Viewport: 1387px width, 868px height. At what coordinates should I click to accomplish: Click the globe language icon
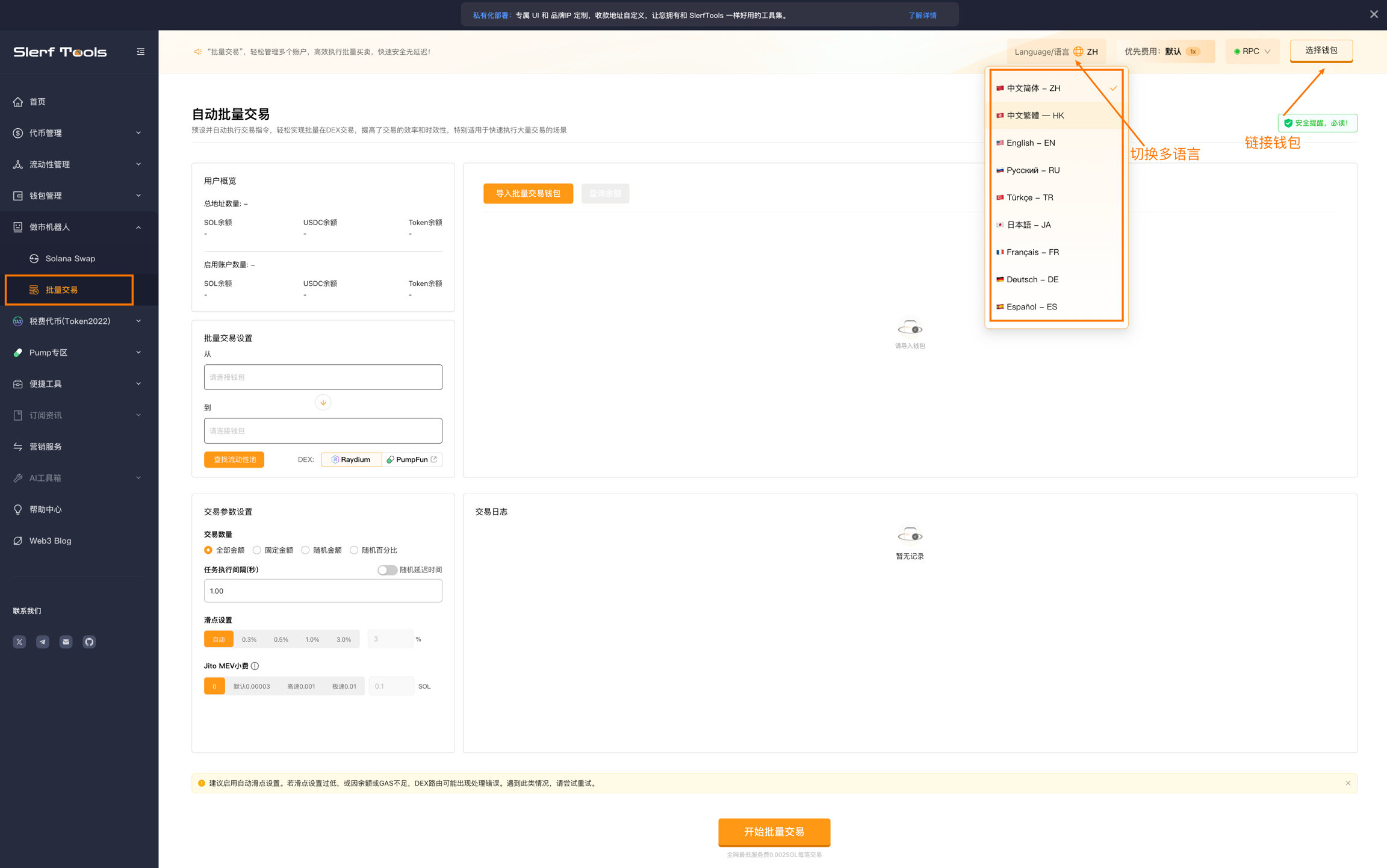[1078, 52]
